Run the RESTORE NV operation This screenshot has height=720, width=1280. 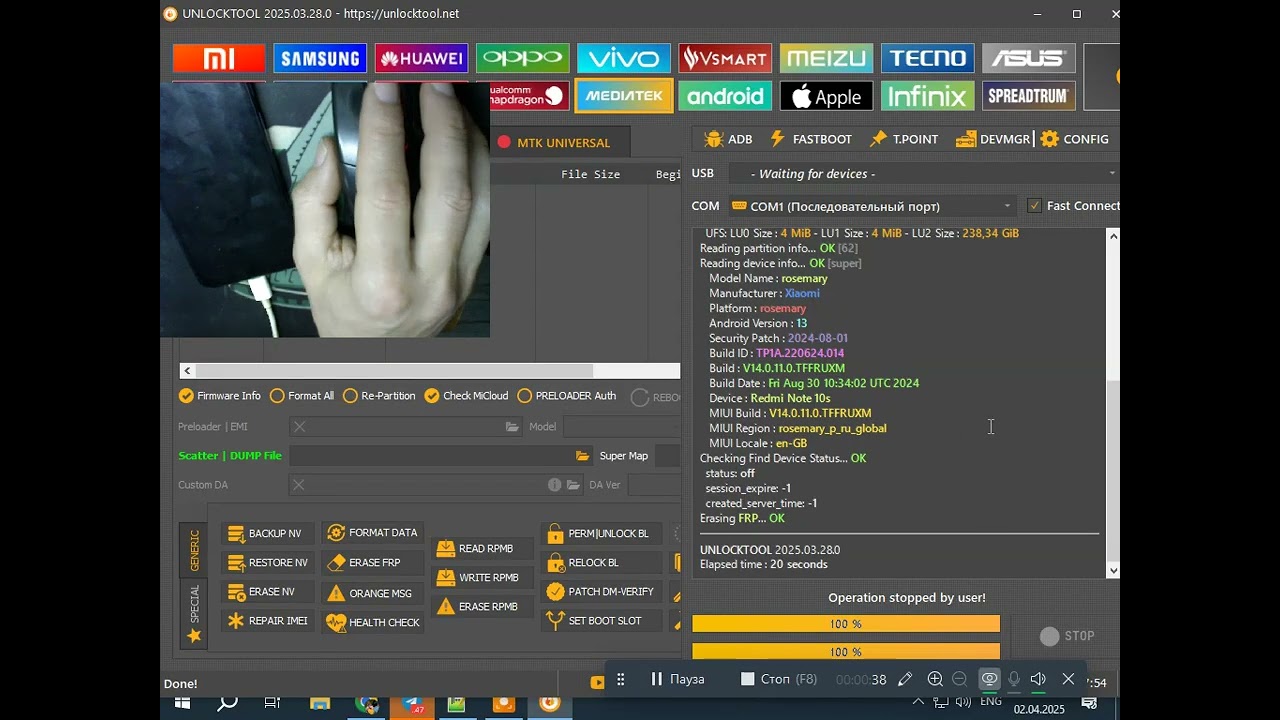(267, 563)
